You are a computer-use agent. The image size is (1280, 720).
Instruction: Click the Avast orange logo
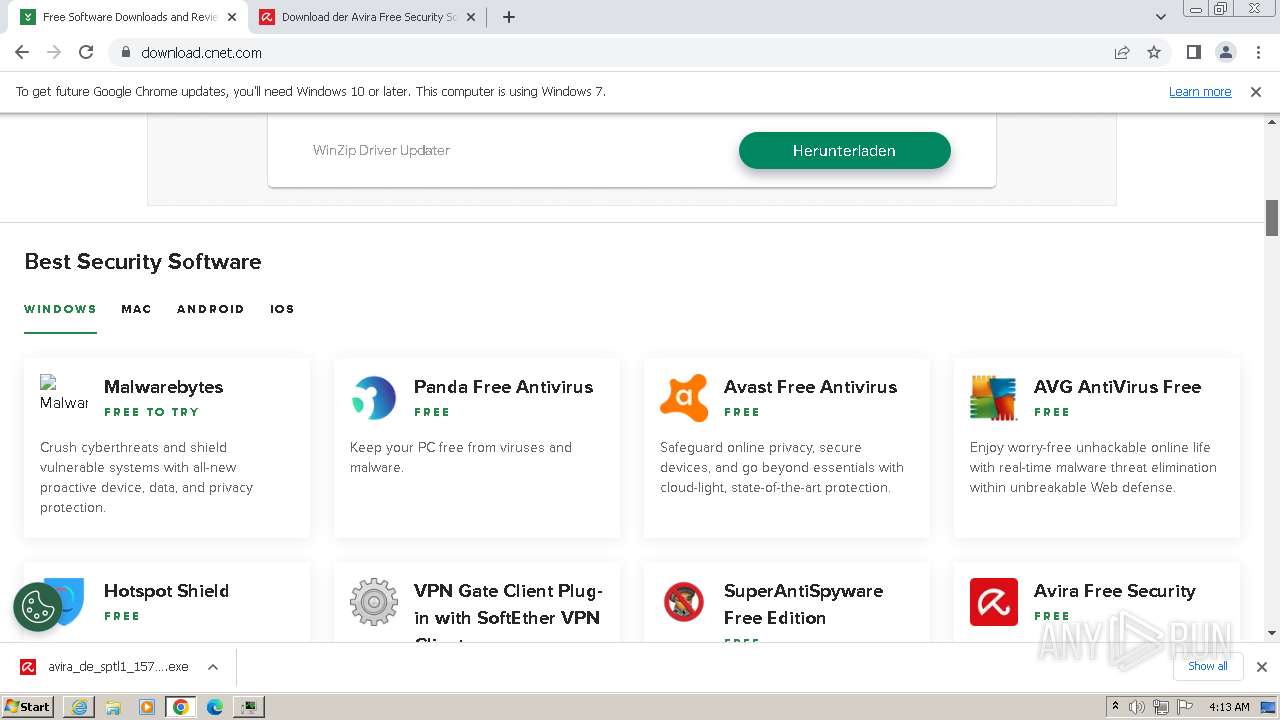(x=684, y=398)
